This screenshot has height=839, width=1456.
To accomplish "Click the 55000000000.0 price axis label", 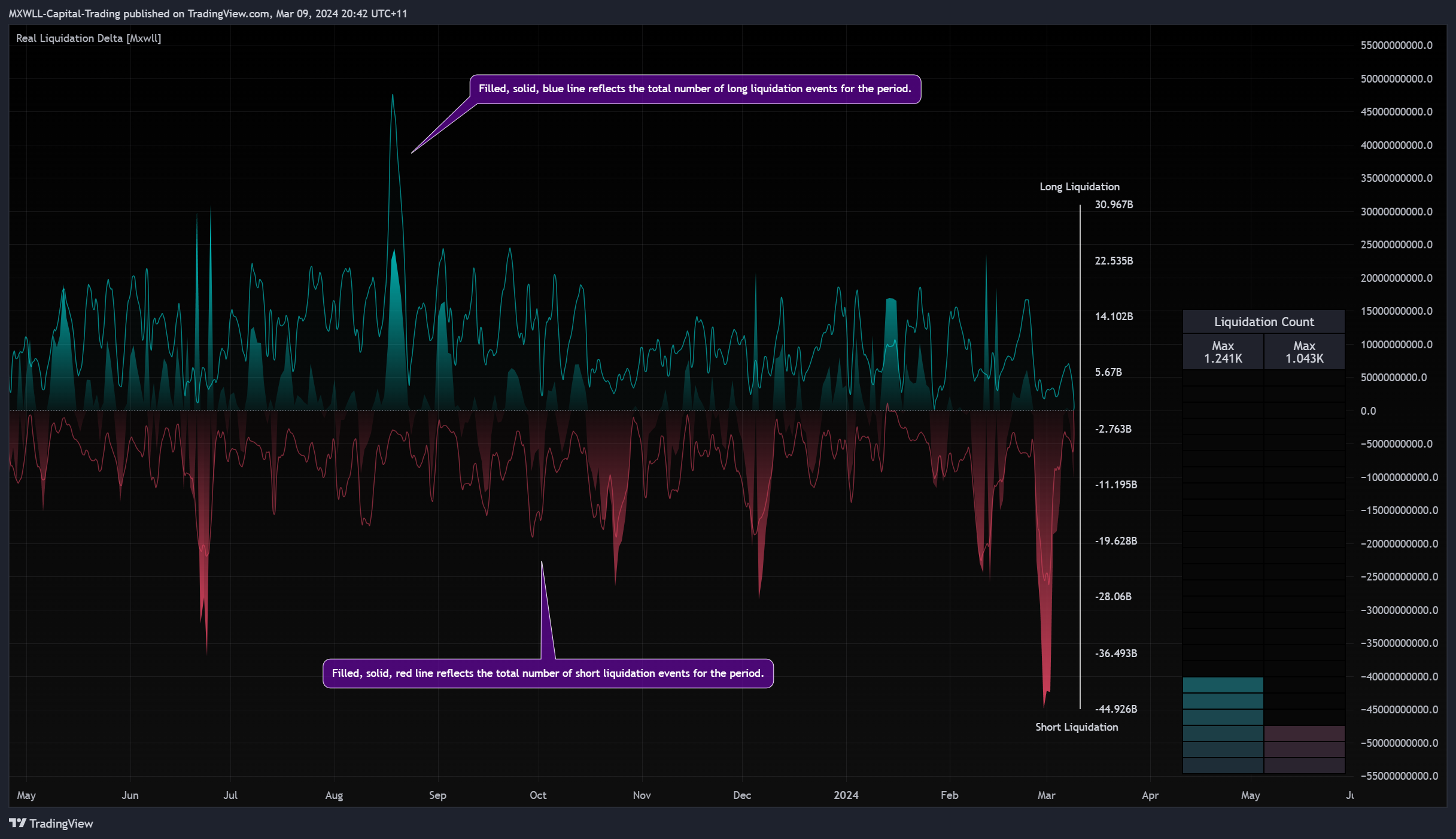I will pyautogui.click(x=1396, y=45).
